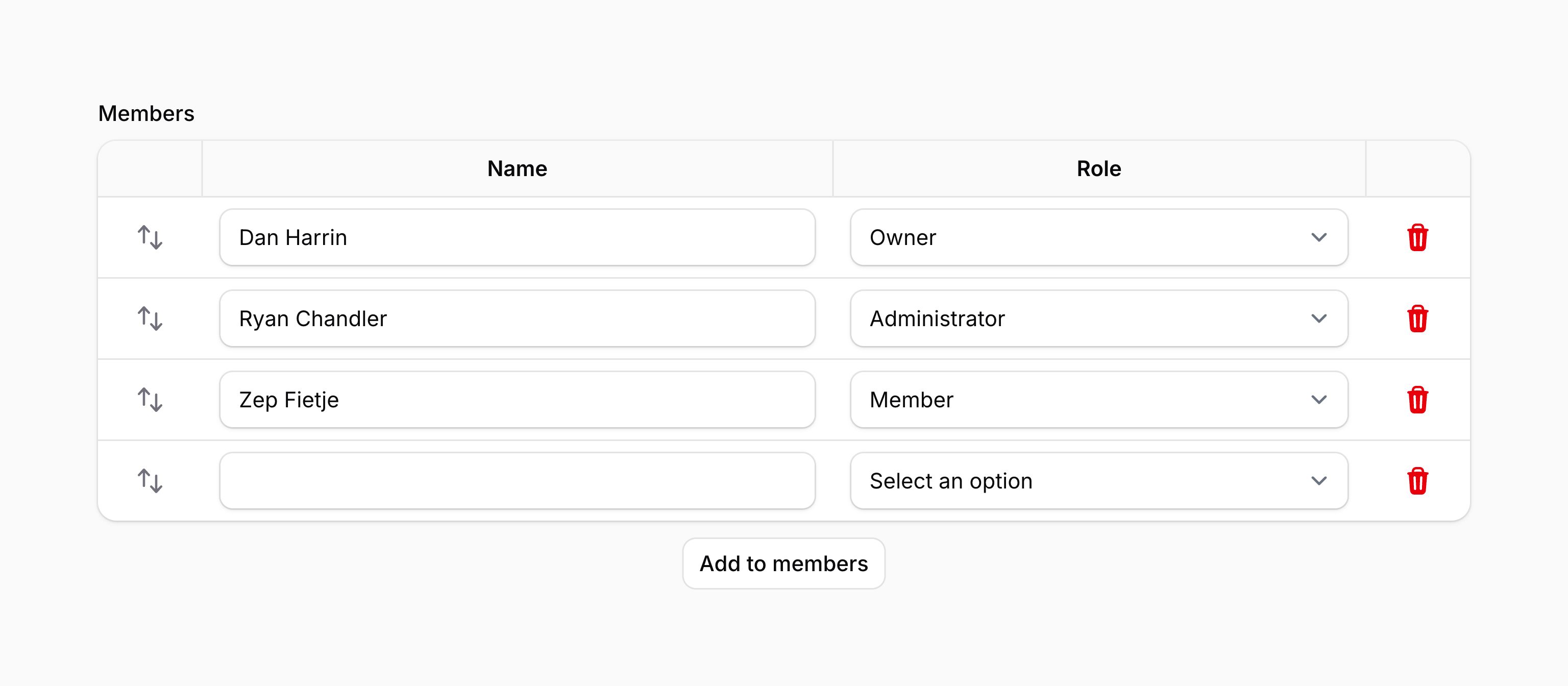The image size is (1568, 686).
Task: Click reorder arrows for Dan Harrin row
Action: tap(150, 237)
